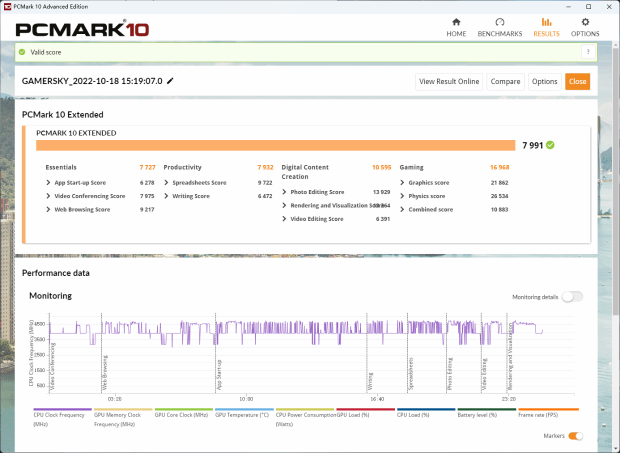This screenshot has width=620, height=453.
Task: Expand Rendering and Visualization Score
Action: point(284,206)
